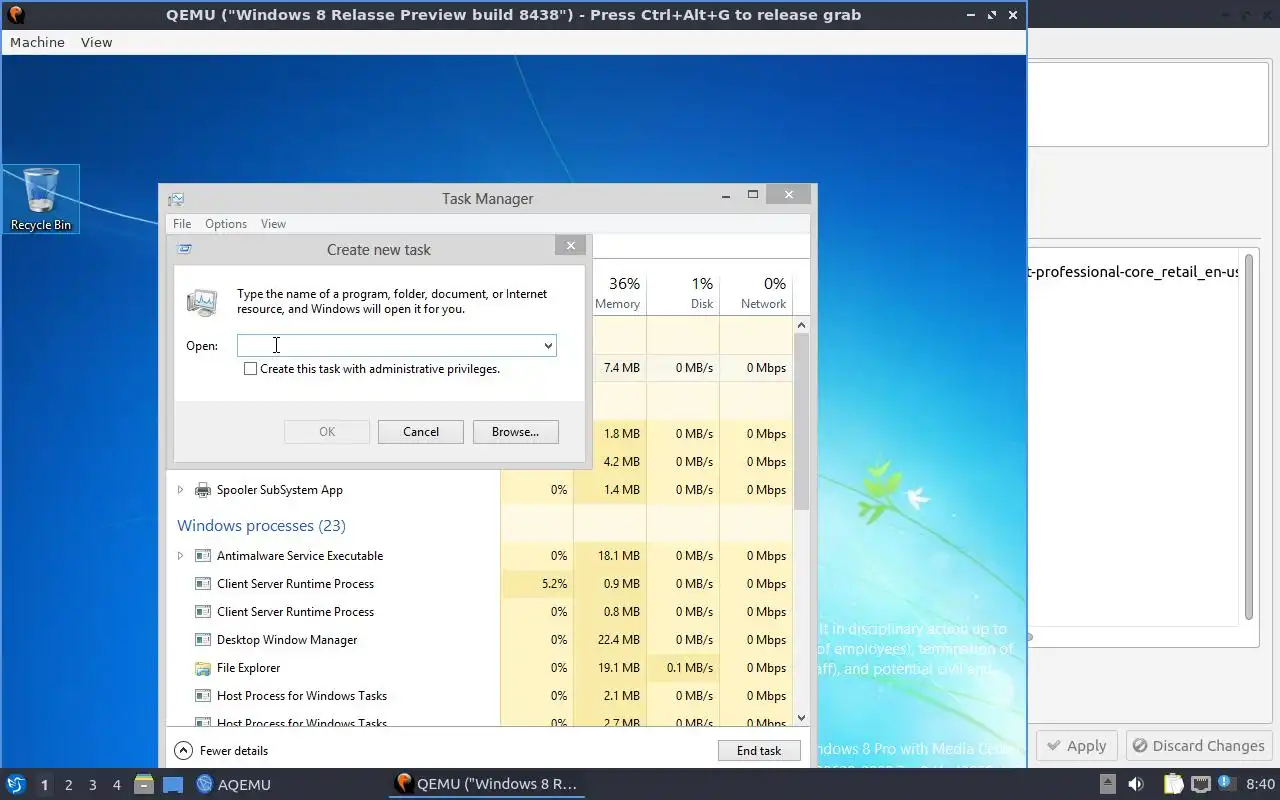Open Task Manager Options menu

pos(226,224)
